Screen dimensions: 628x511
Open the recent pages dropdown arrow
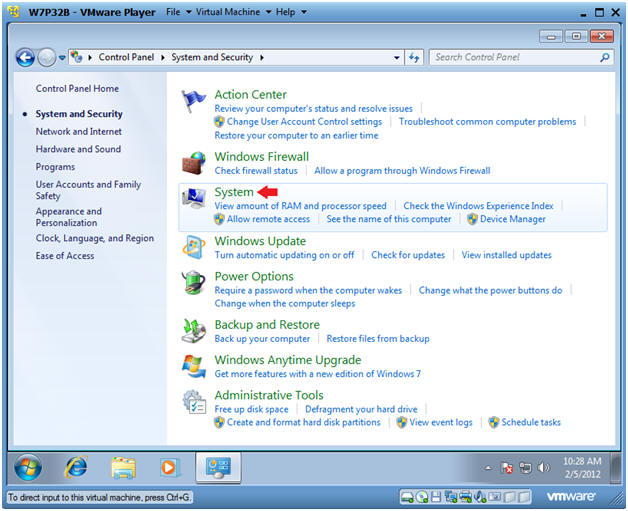(62, 58)
